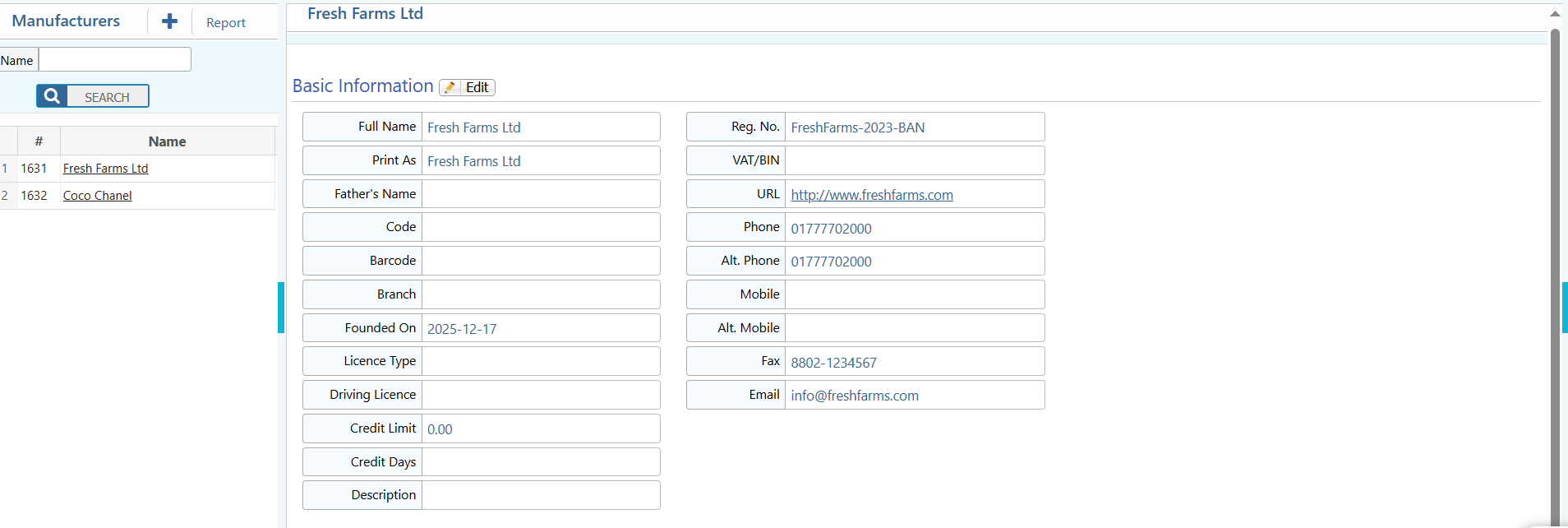The height and width of the screenshot is (528, 1568).
Task: Click the empty Father's Name field
Action: click(x=541, y=194)
